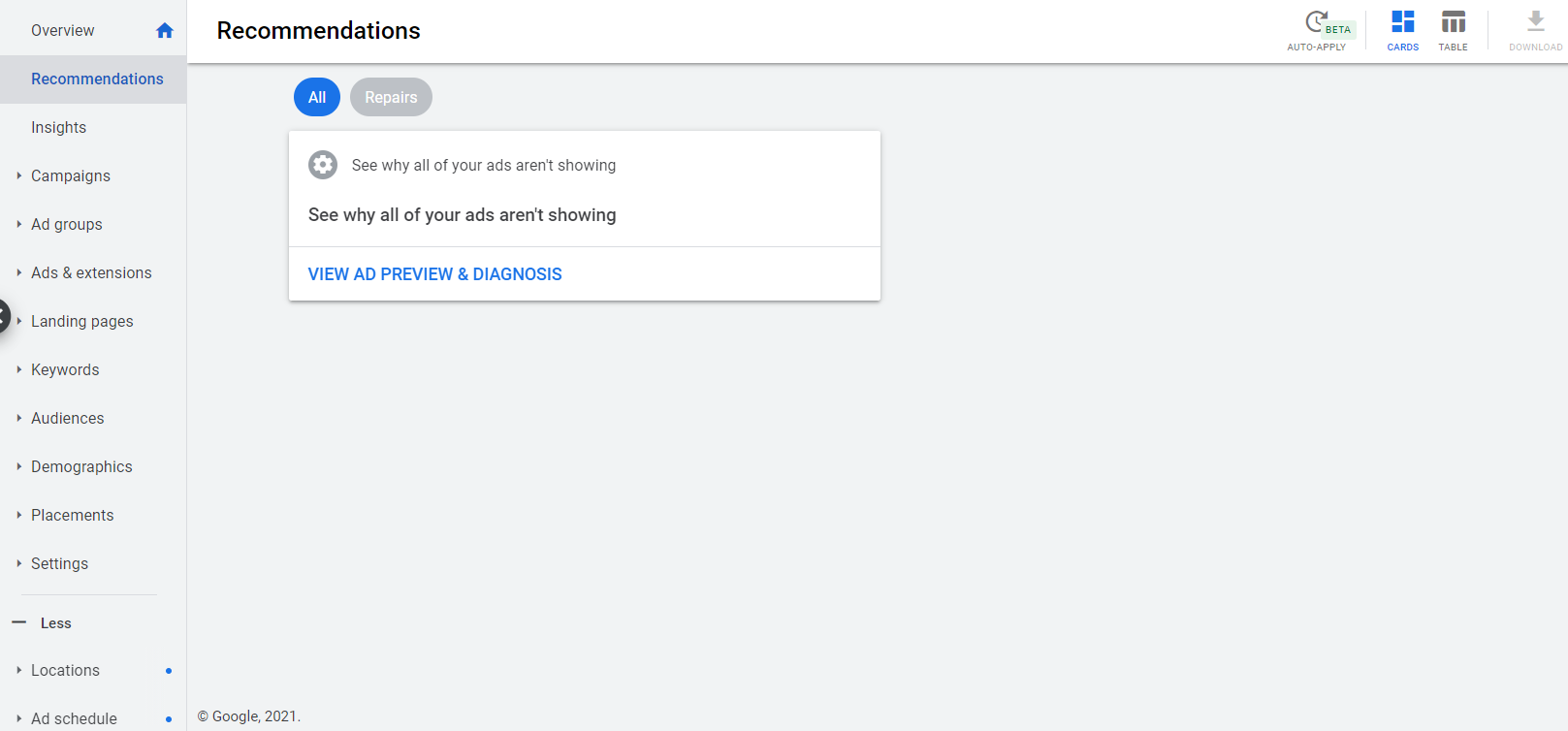This screenshot has height=731, width=1568.
Task: Expand the Settings section arrow
Action: 18,563
